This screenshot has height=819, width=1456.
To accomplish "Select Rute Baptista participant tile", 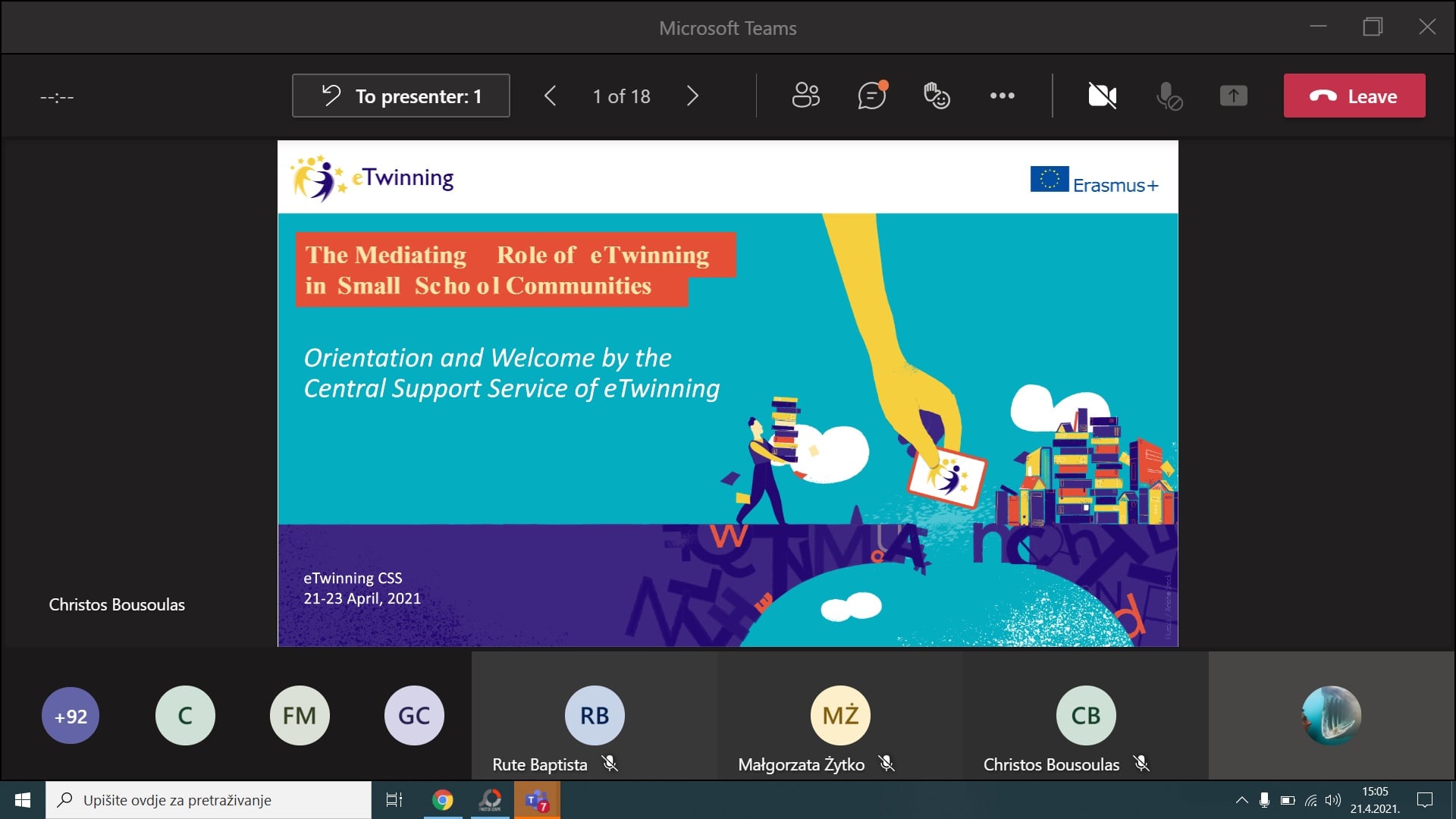I will [595, 715].
